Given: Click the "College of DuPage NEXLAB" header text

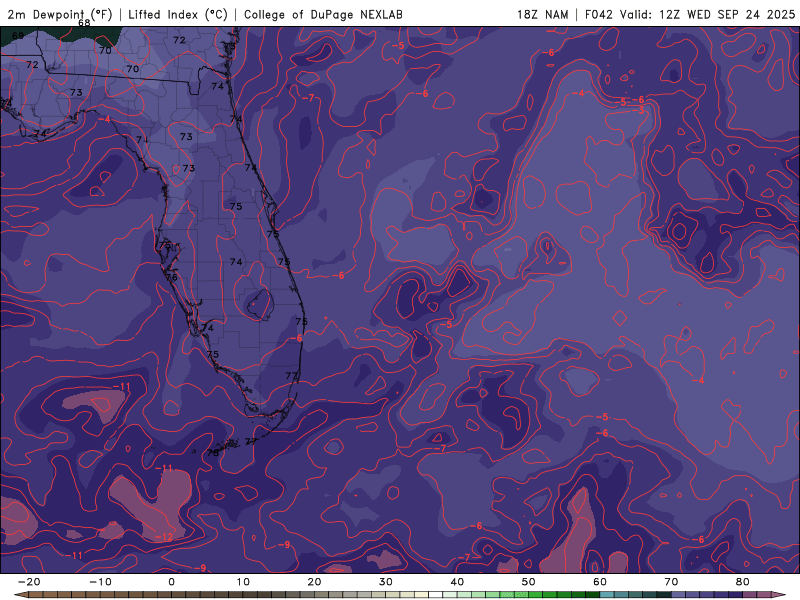Looking at the screenshot, I should click(x=323, y=14).
